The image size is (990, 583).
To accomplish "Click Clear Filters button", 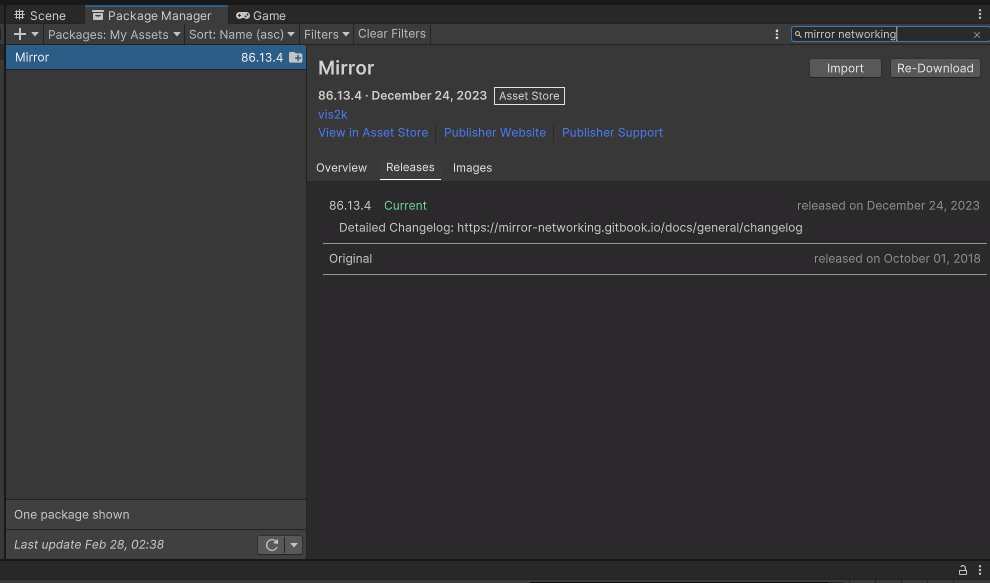I will pyautogui.click(x=392, y=34).
